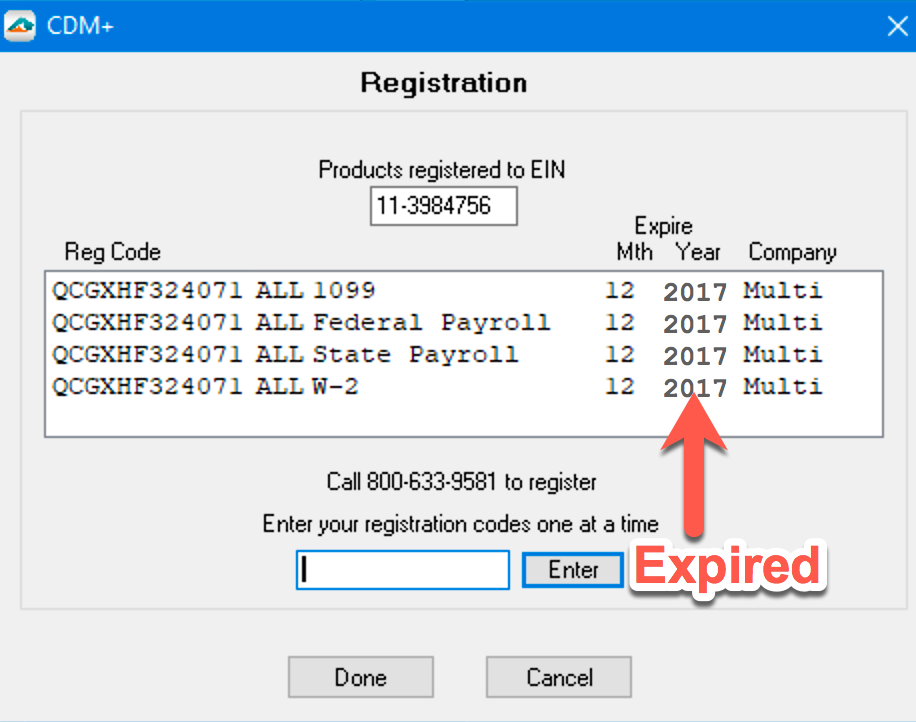Viewport: 916px width, 722px height.
Task: Click the red Expired annotation label
Action: click(728, 567)
